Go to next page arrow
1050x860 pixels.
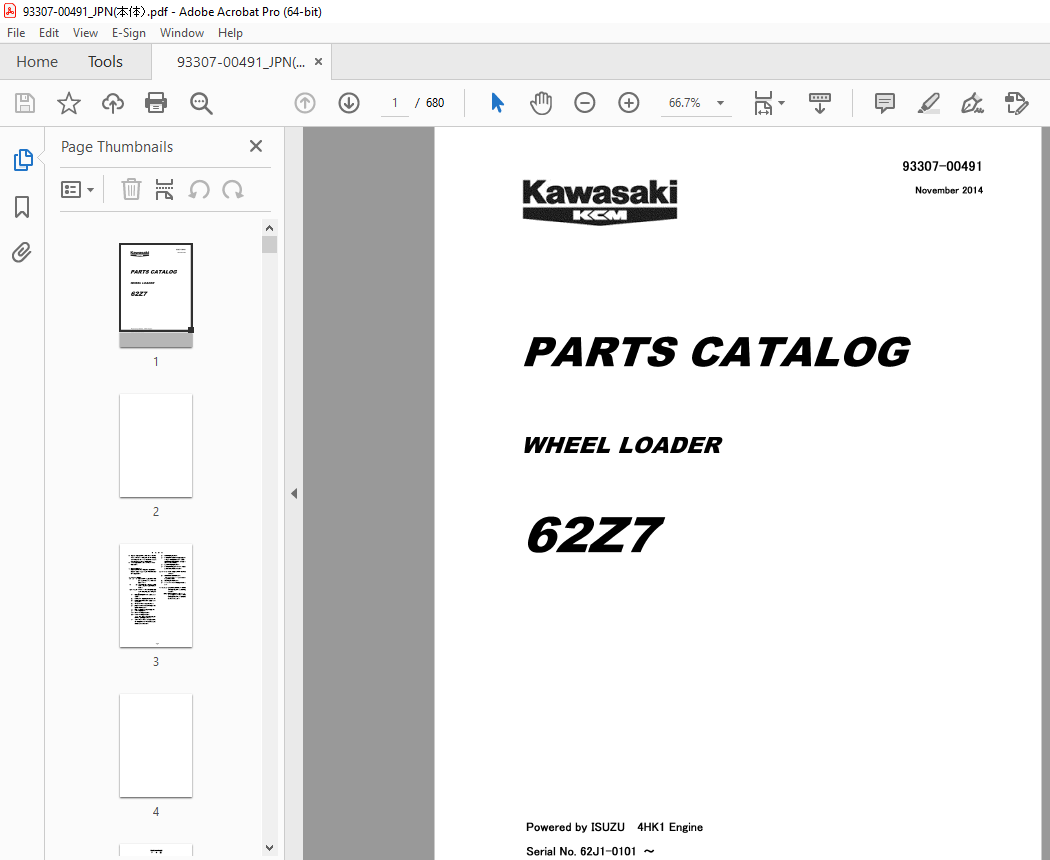[x=349, y=103]
